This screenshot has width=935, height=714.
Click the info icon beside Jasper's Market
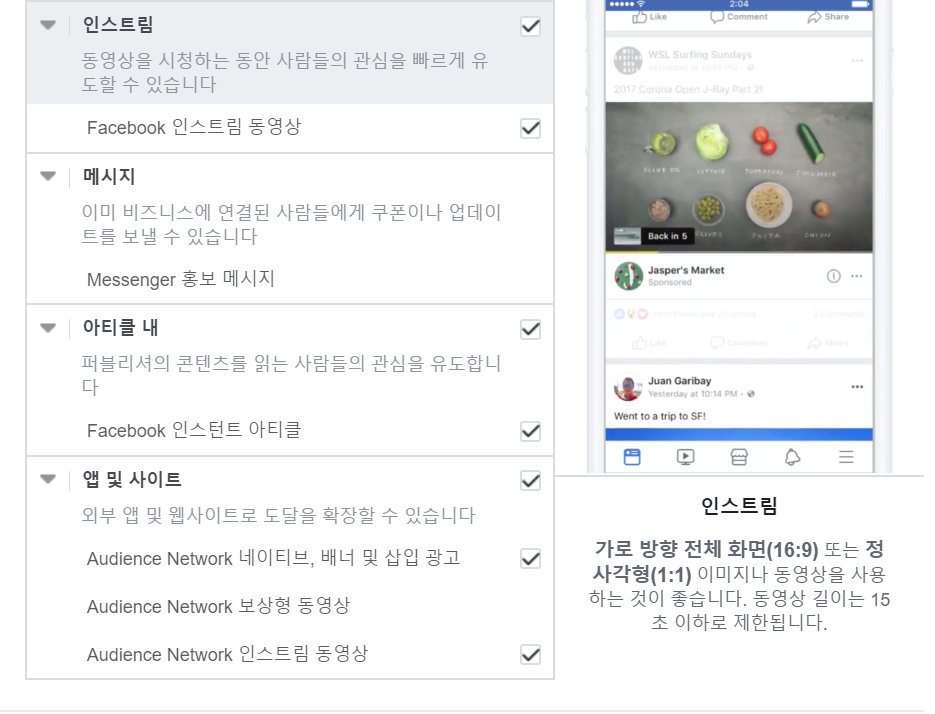click(x=833, y=276)
